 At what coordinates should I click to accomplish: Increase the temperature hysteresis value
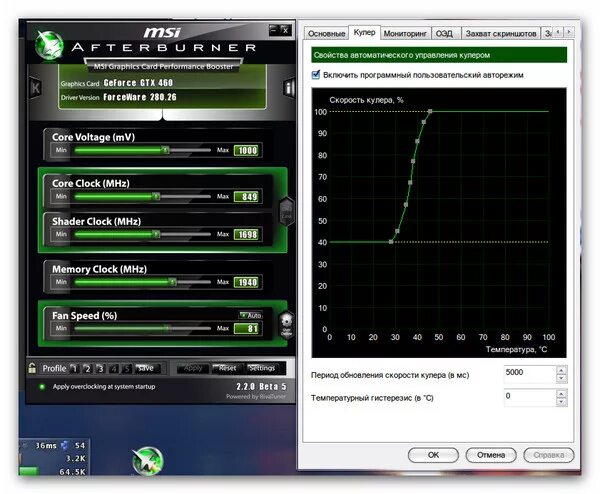click(561, 394)
